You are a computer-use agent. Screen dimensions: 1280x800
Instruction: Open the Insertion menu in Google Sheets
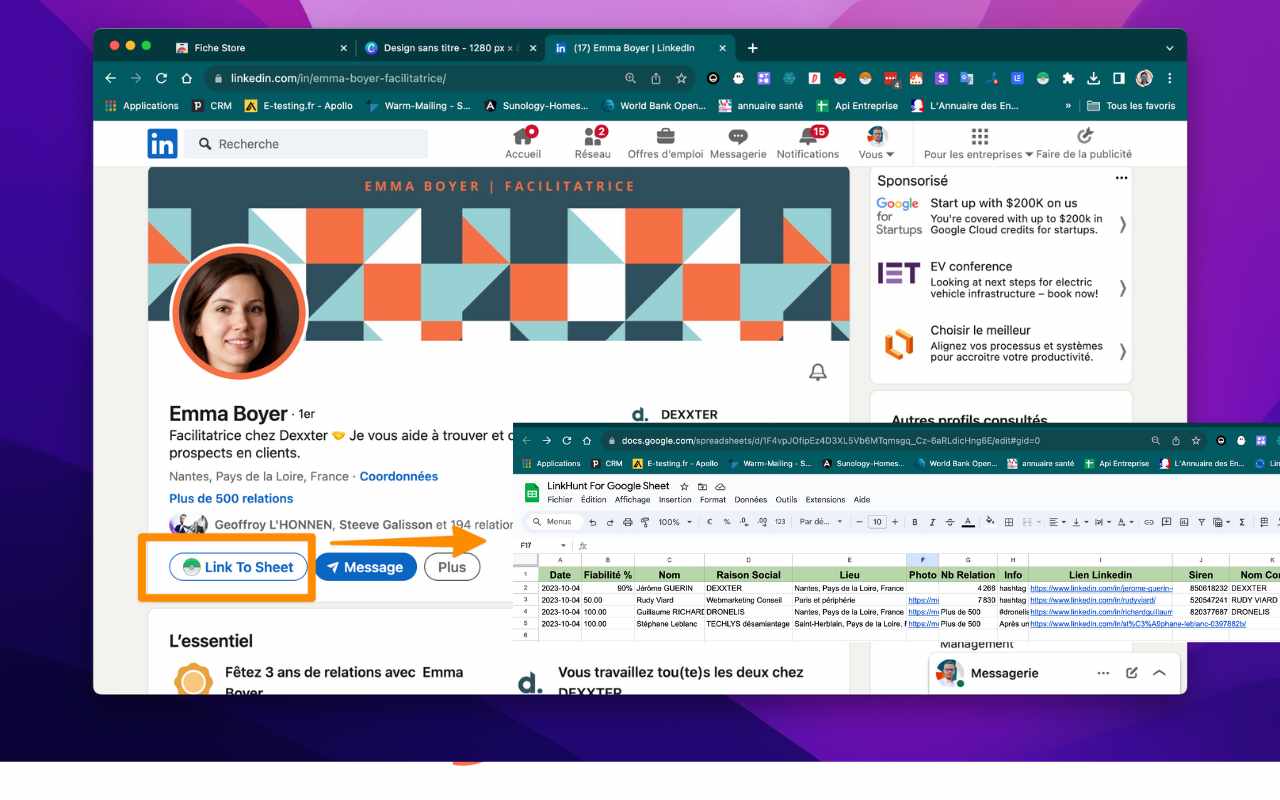click(675, 499)
